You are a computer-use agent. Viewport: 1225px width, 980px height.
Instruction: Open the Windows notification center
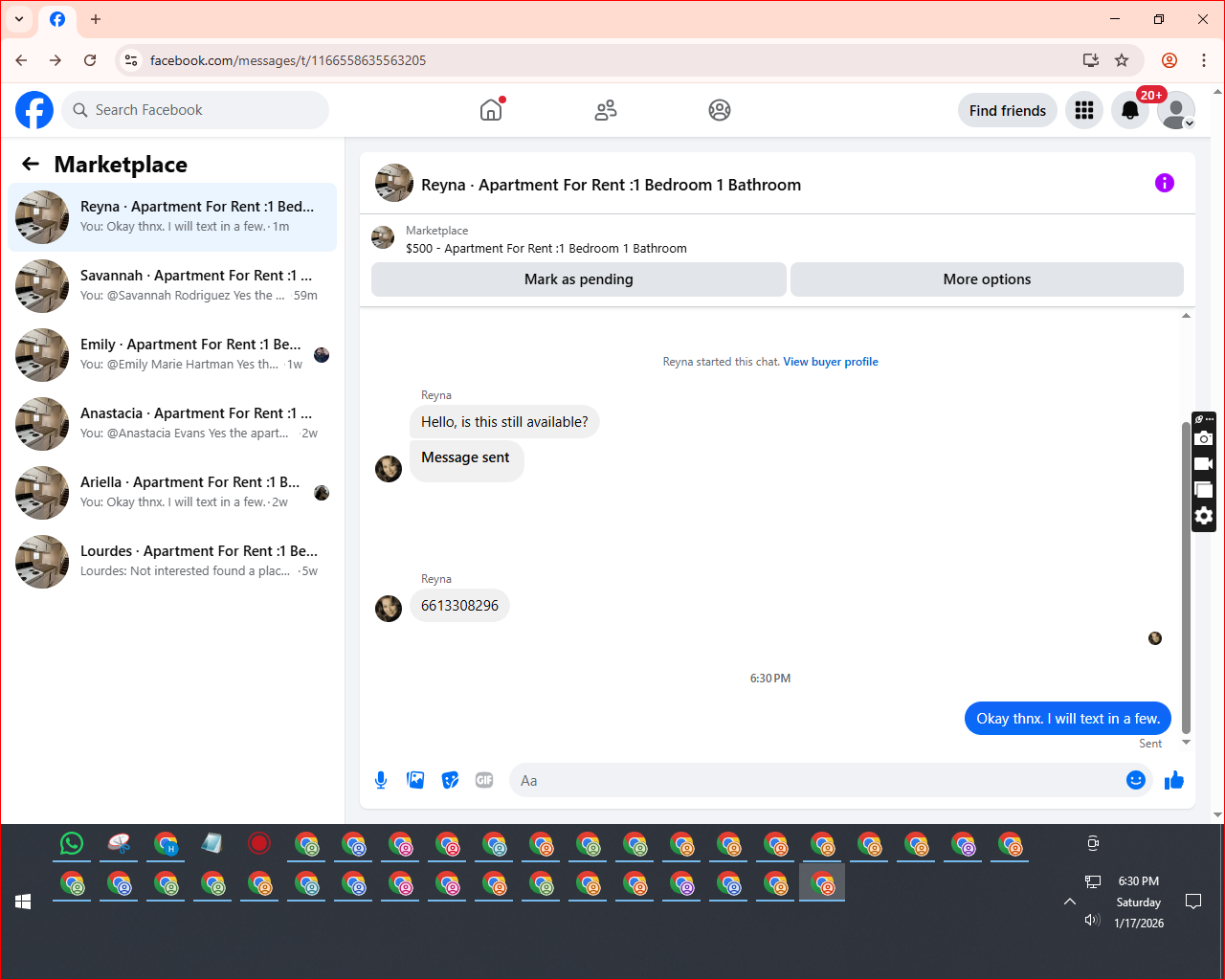coord(1193,902)
